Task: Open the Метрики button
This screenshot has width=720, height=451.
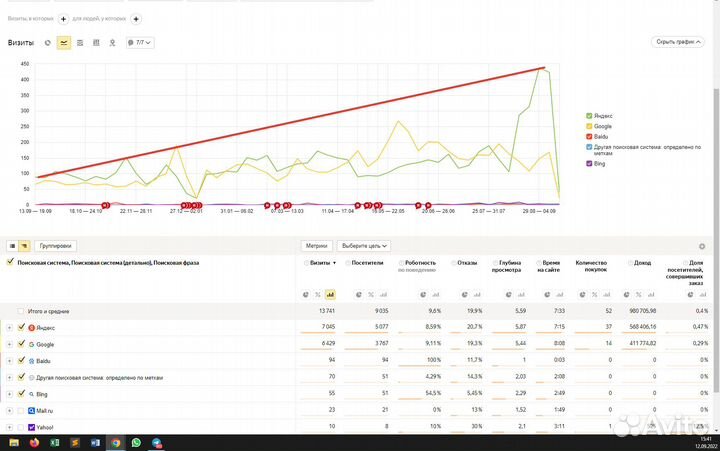Action: tap(316, 246)
